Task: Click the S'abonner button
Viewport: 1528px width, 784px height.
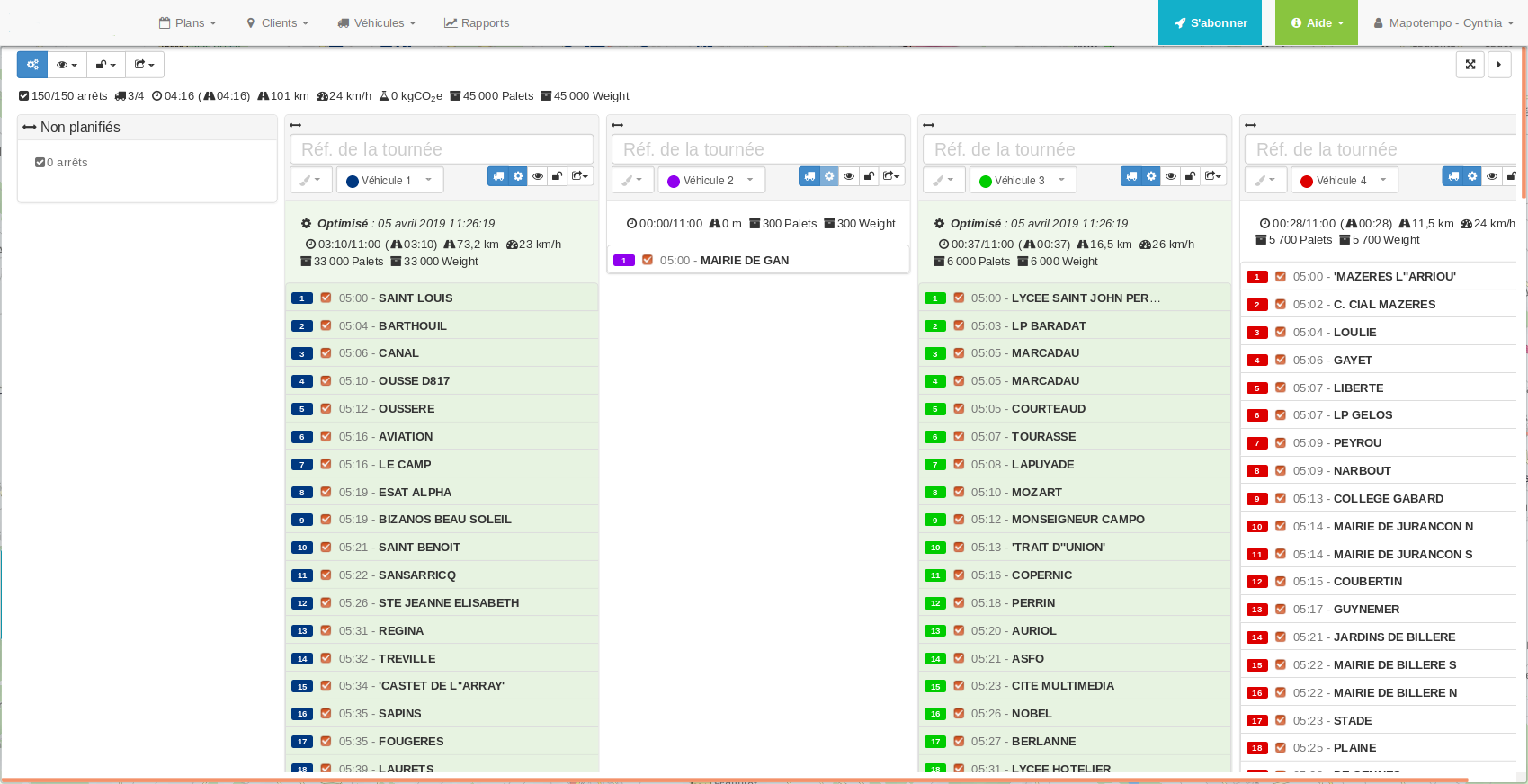Action: 1210,22
